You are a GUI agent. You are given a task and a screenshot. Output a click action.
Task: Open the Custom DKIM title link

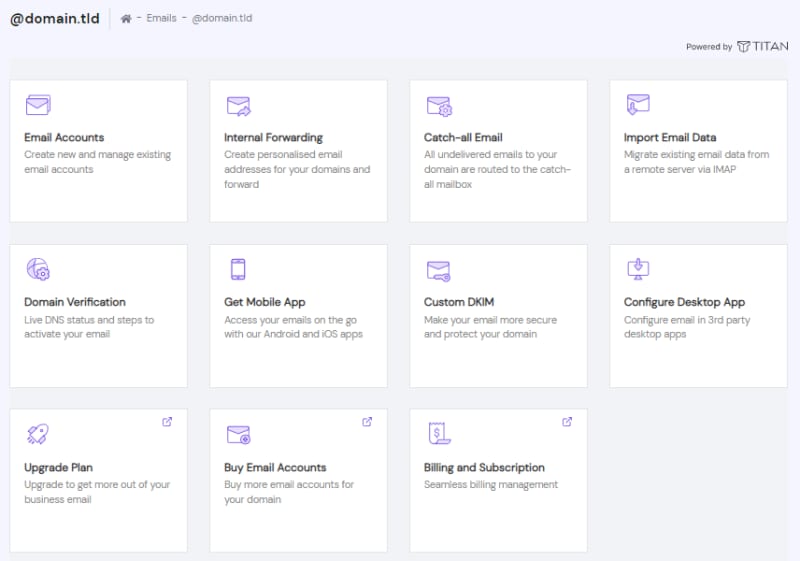pyautogui.click(x=461, y=302)
